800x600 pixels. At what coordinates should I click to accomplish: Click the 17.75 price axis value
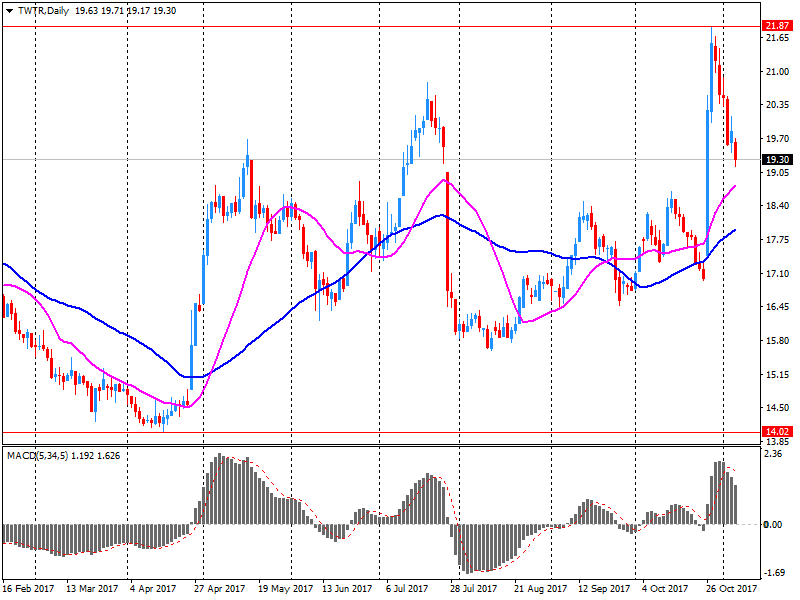pos(777,240)
